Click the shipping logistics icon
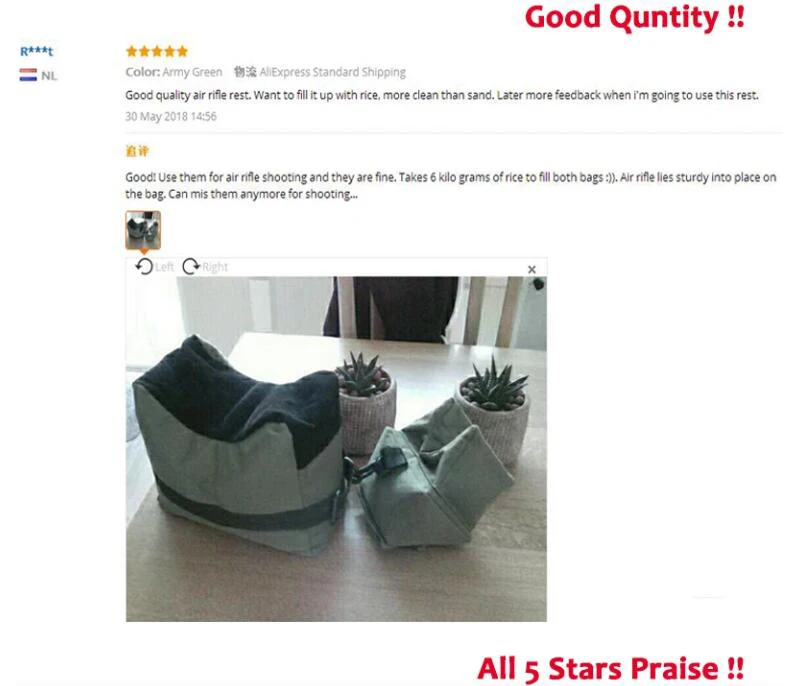 coord(245,72)
